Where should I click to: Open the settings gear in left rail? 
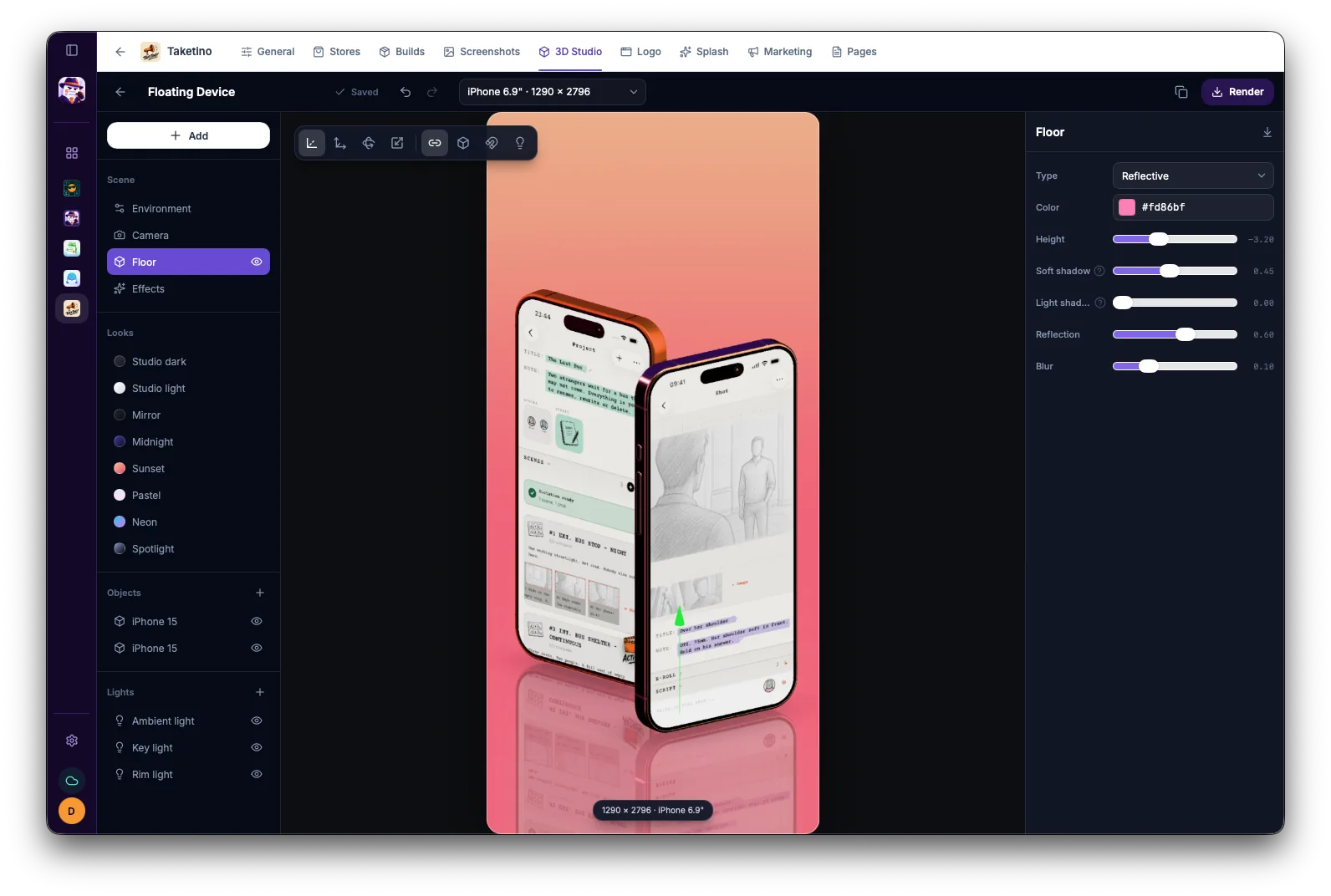click(x=72, y=741)
